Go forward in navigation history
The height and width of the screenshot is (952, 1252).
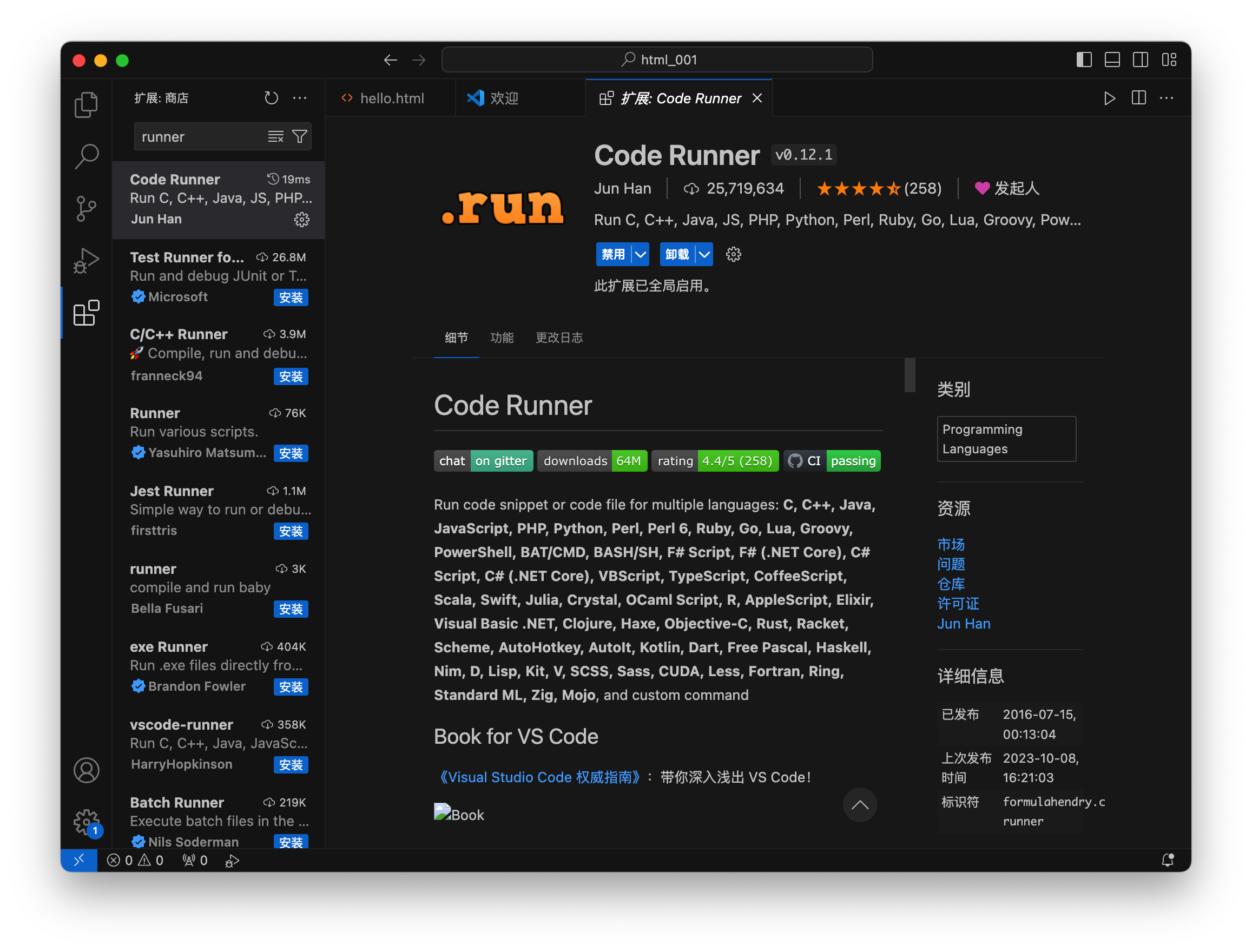418,60
